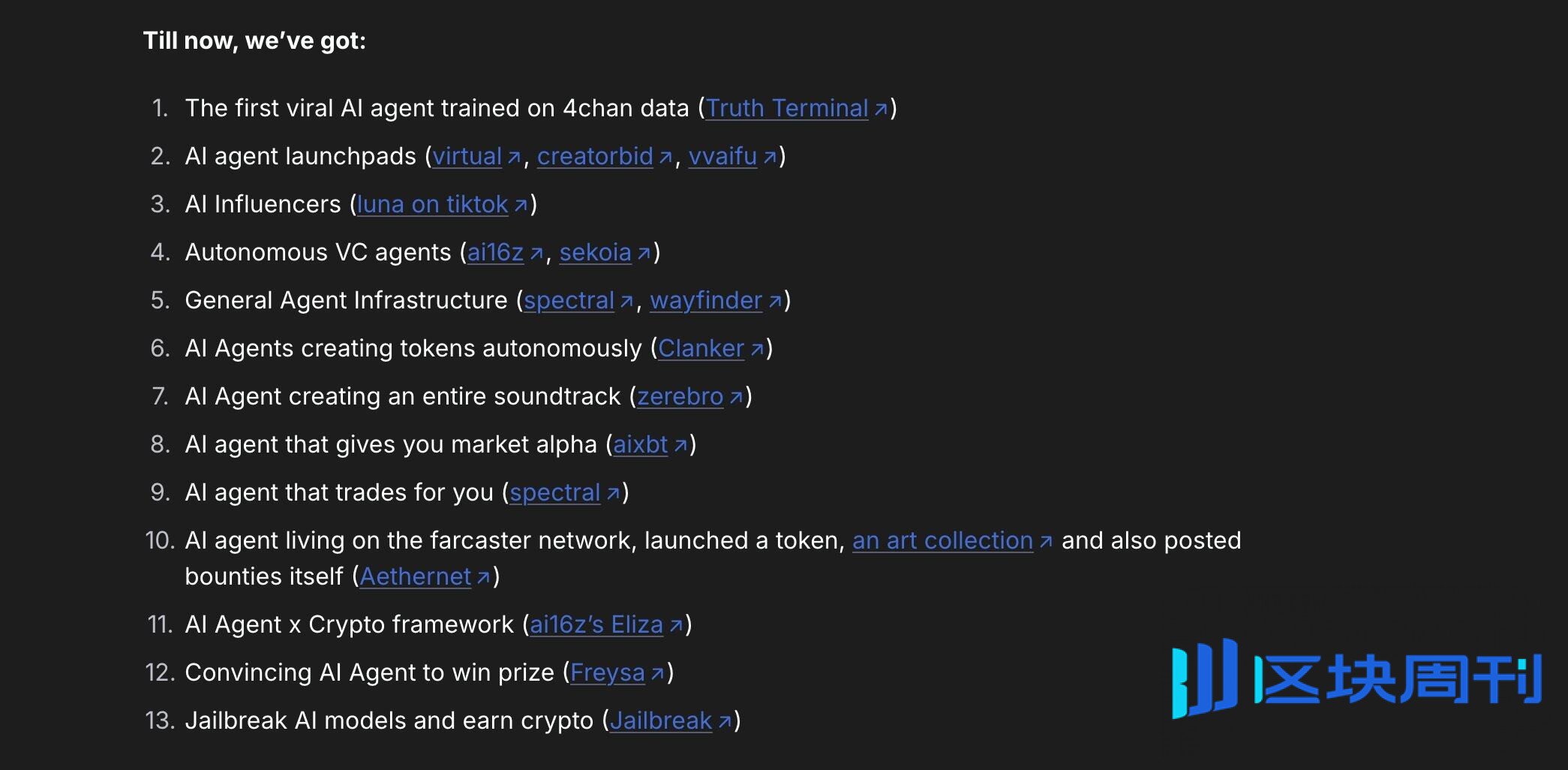Viewport: 1568px width, 770px height.
Task: Click the external arrow icon after Freysa
Action: pyautogui.click(x=657, y=674)
